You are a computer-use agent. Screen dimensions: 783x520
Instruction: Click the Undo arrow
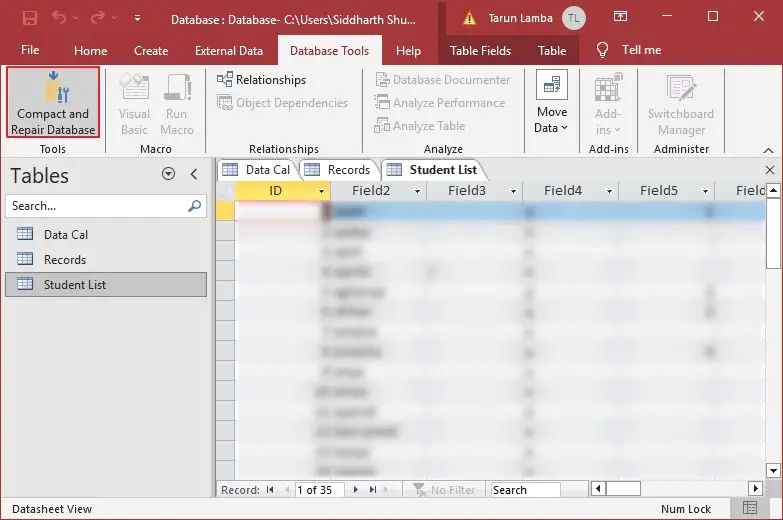click(x=59, y=18)
